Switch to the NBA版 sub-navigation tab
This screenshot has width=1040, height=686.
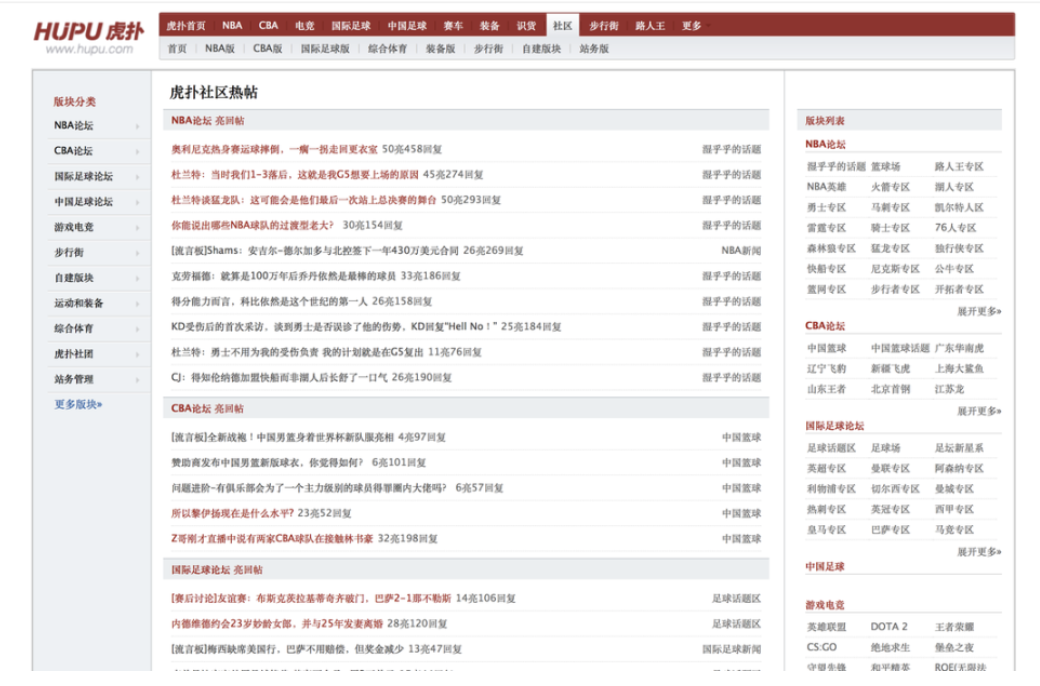pyautogui.click(x=220, y=48)
